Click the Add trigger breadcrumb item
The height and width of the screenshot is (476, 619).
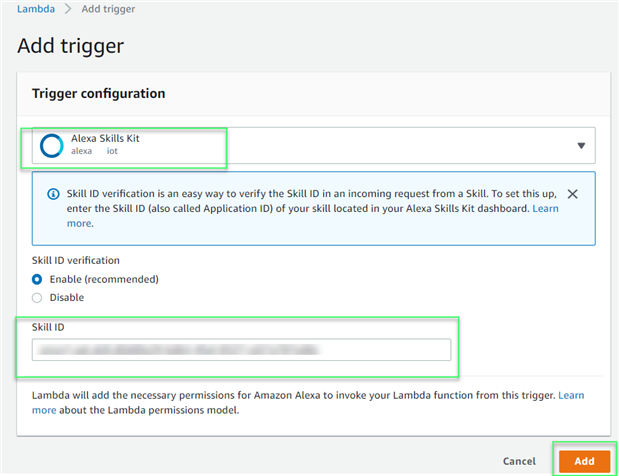(108, 9)
